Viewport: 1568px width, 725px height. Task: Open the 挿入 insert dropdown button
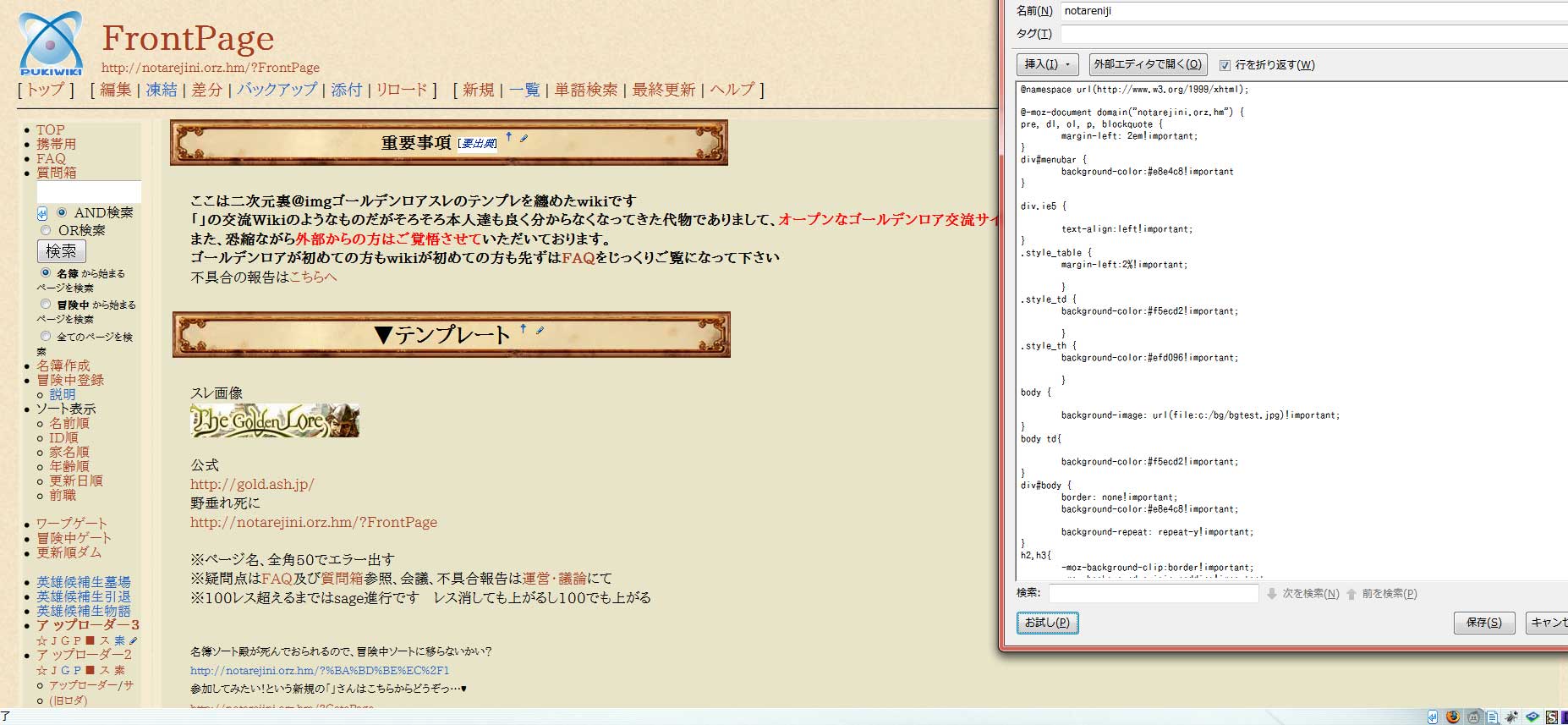(1047, 64)
